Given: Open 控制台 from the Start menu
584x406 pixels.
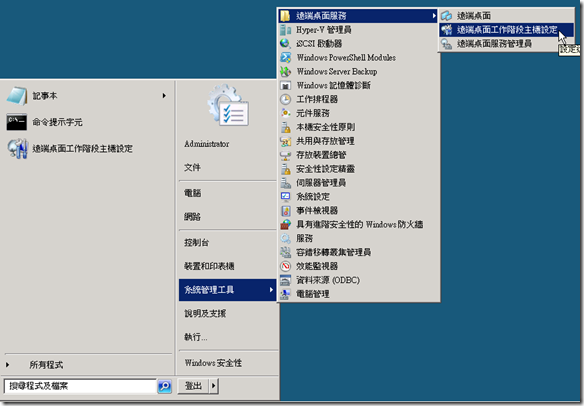Looking at the screenshot, I should pos(197,243).
